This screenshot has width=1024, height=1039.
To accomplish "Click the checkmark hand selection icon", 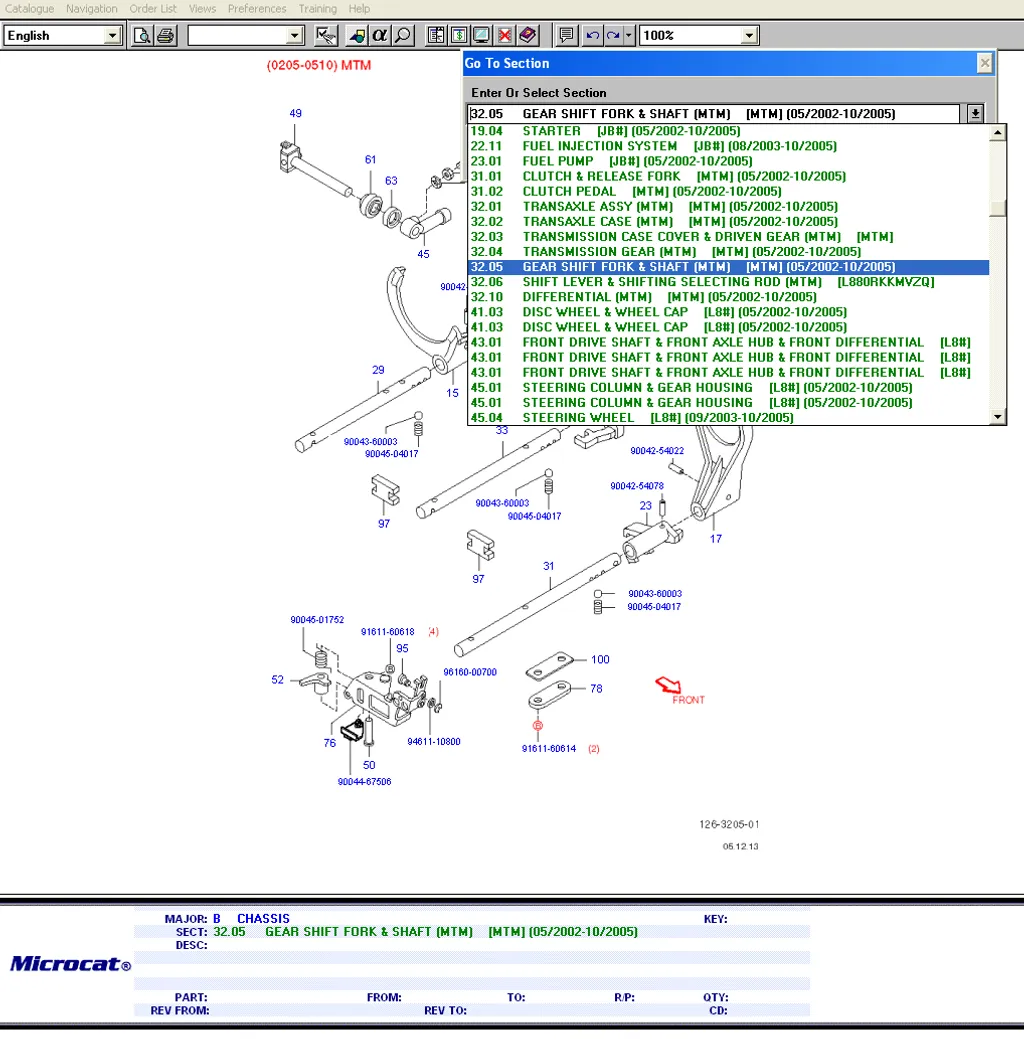I will click(325, 35).
